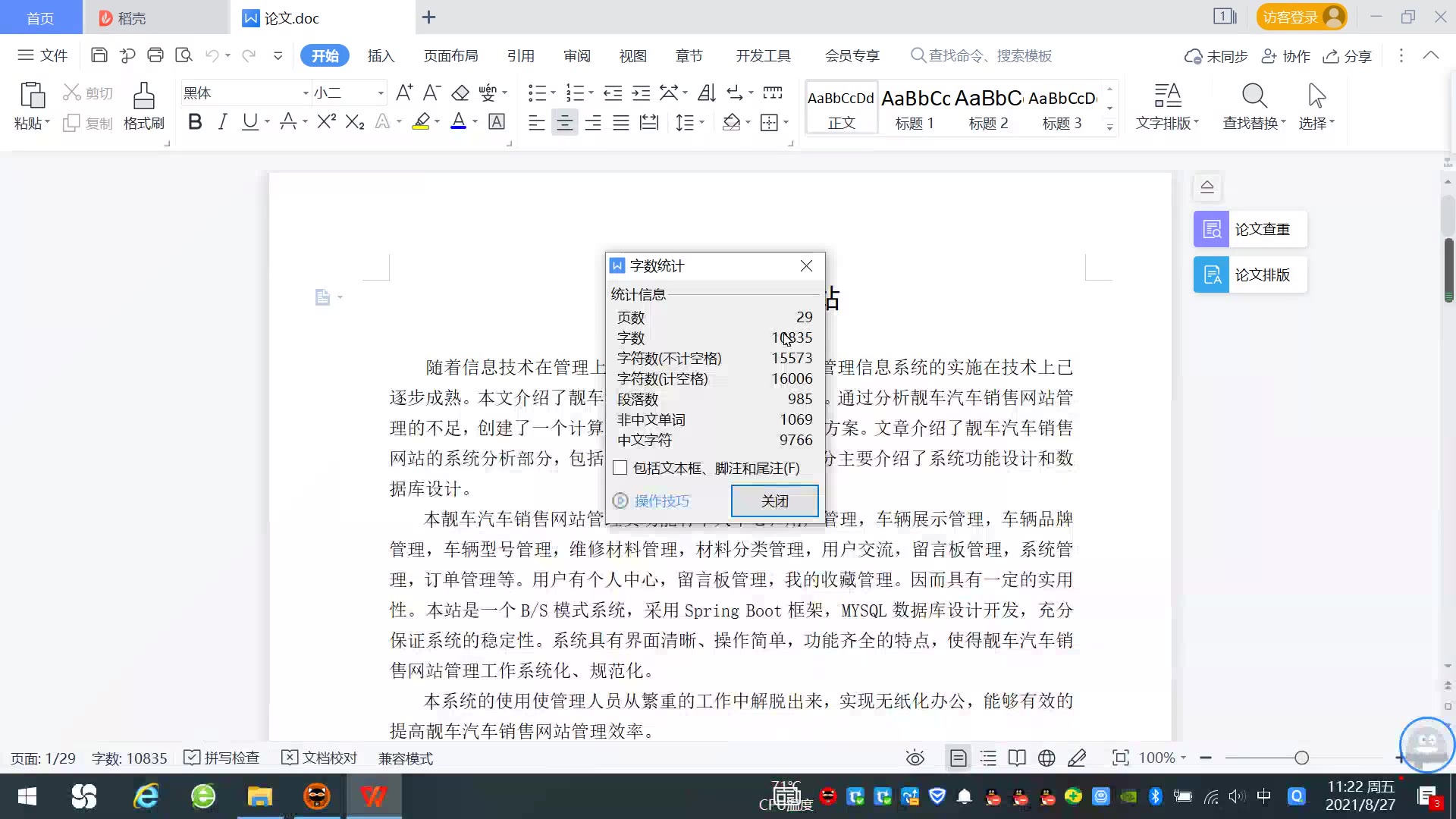Click the distributed alignment icon
Viewport: 1456px width, 819px height.
click(649, 122)
